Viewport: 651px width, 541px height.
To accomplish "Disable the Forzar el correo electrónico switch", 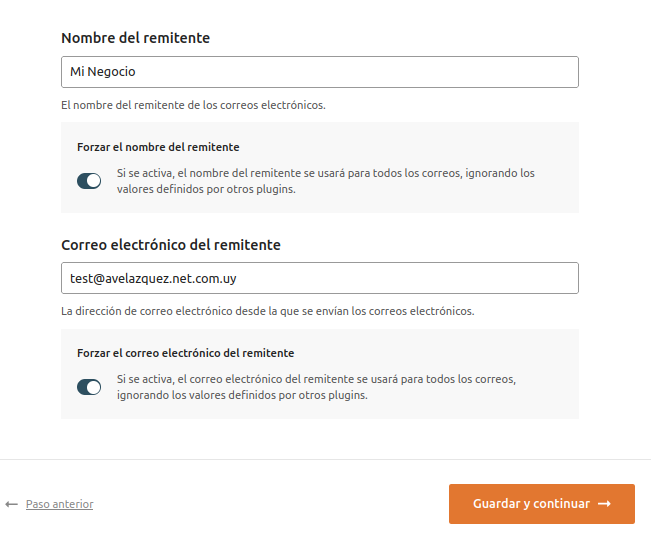I will pos(89,388).
